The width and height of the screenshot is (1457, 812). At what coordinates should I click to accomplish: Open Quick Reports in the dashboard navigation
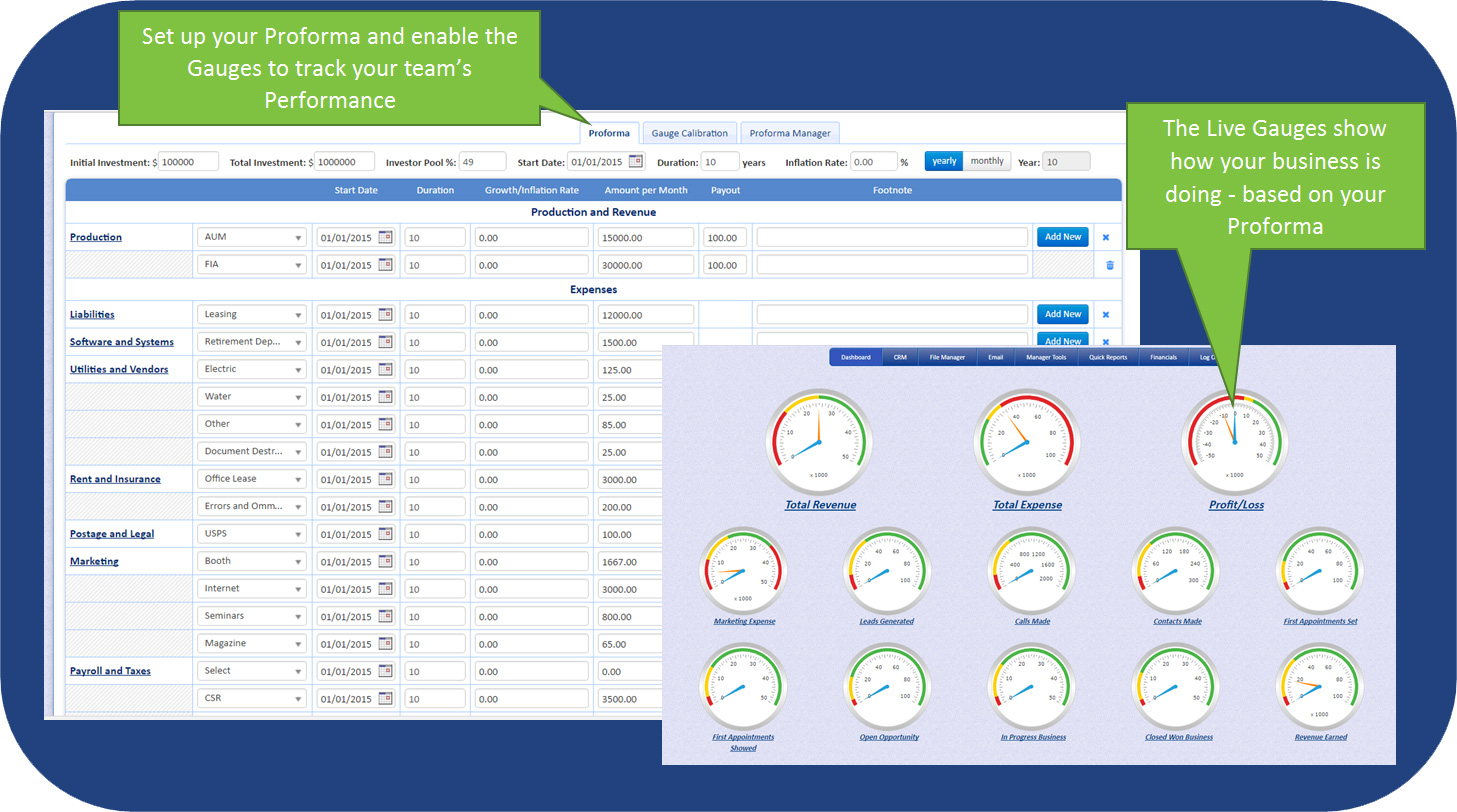point(1108,357)
